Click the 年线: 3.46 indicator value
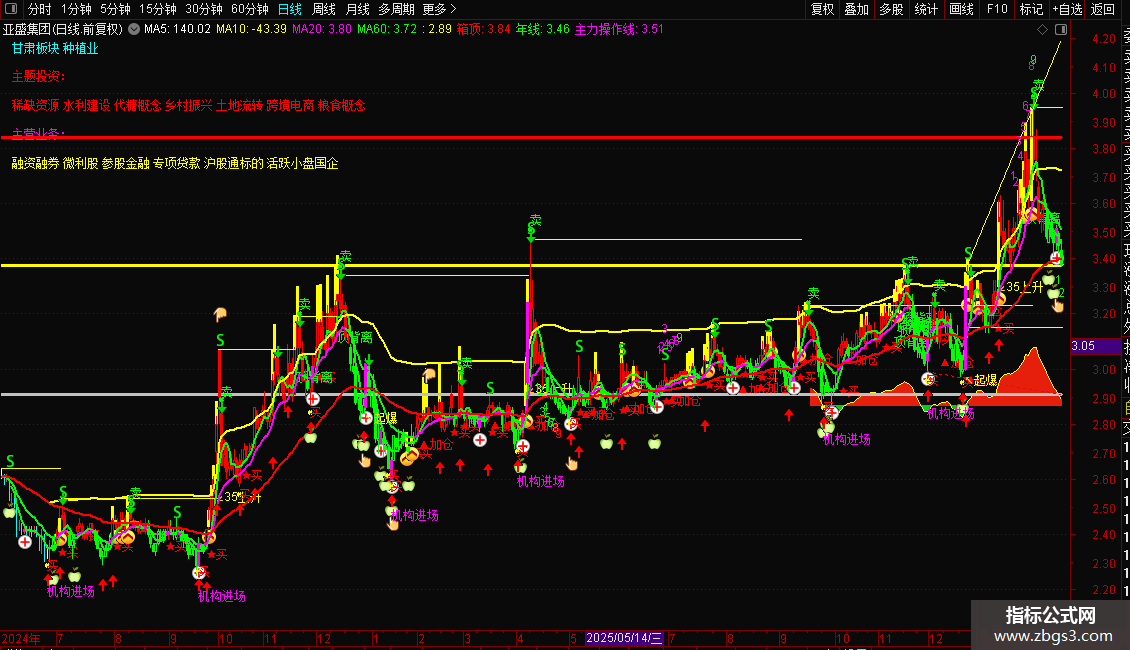Screen dimensions: 1130x650 [543, 30]
